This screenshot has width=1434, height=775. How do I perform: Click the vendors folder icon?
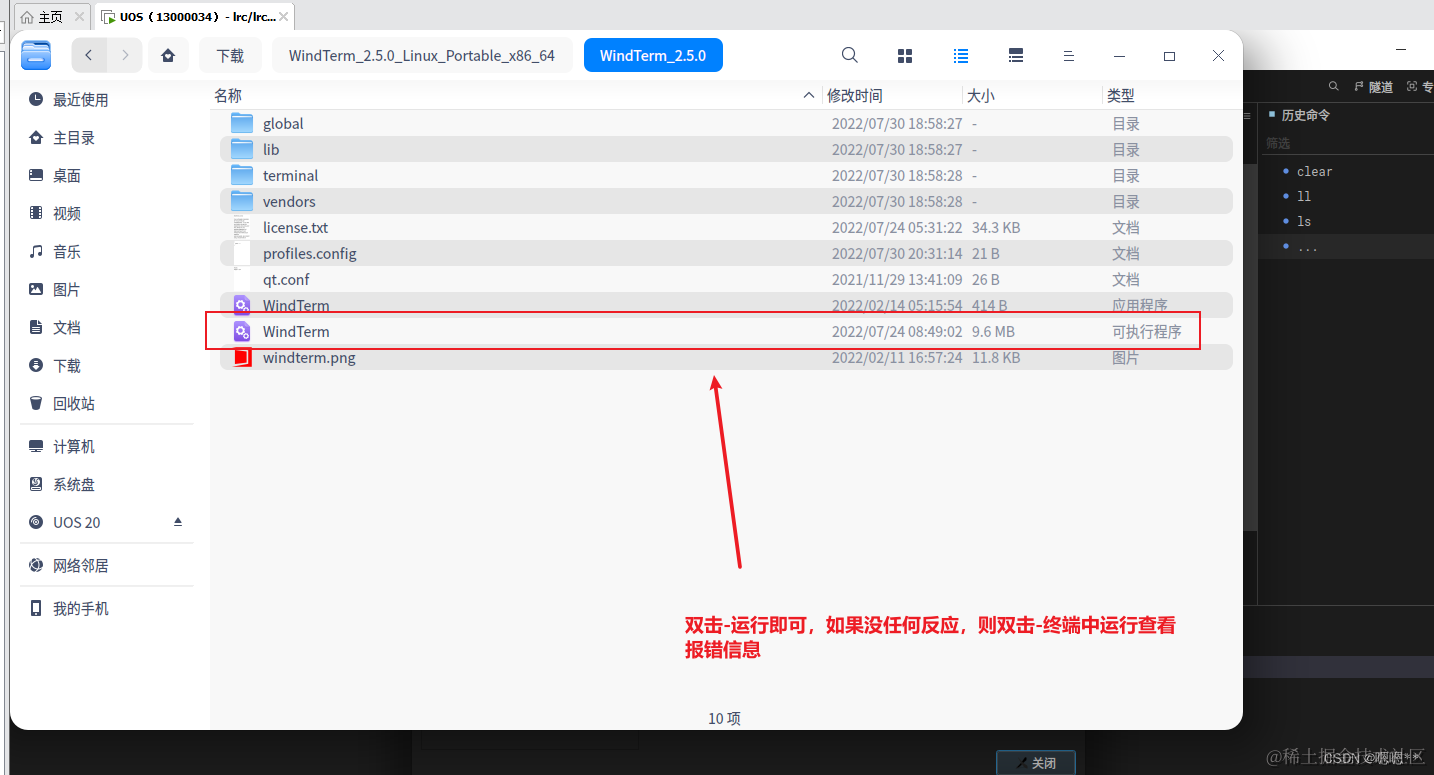[242, 201]
